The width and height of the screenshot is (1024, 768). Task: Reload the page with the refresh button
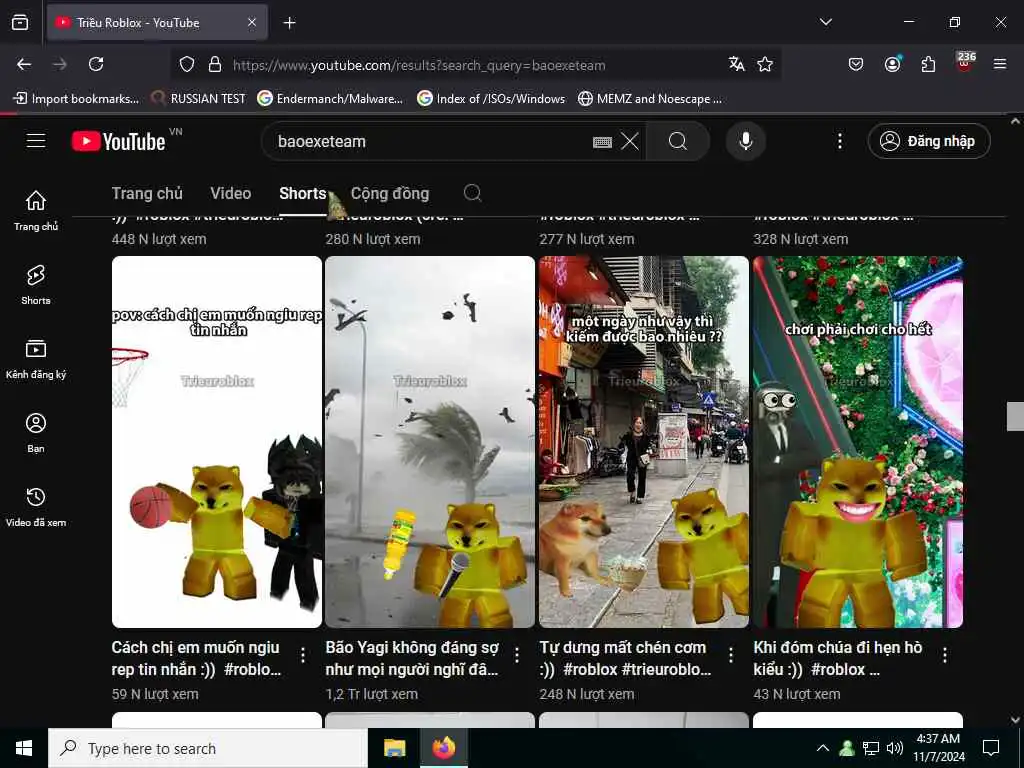[x=96, y=64]
